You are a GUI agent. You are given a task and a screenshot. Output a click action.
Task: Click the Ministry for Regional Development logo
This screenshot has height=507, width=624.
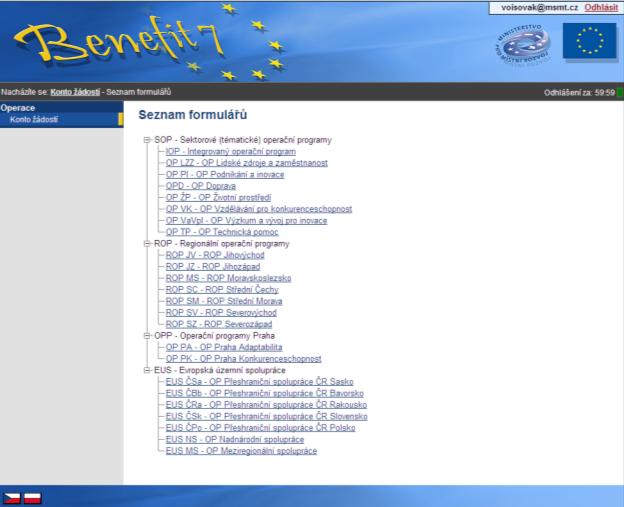523,44
